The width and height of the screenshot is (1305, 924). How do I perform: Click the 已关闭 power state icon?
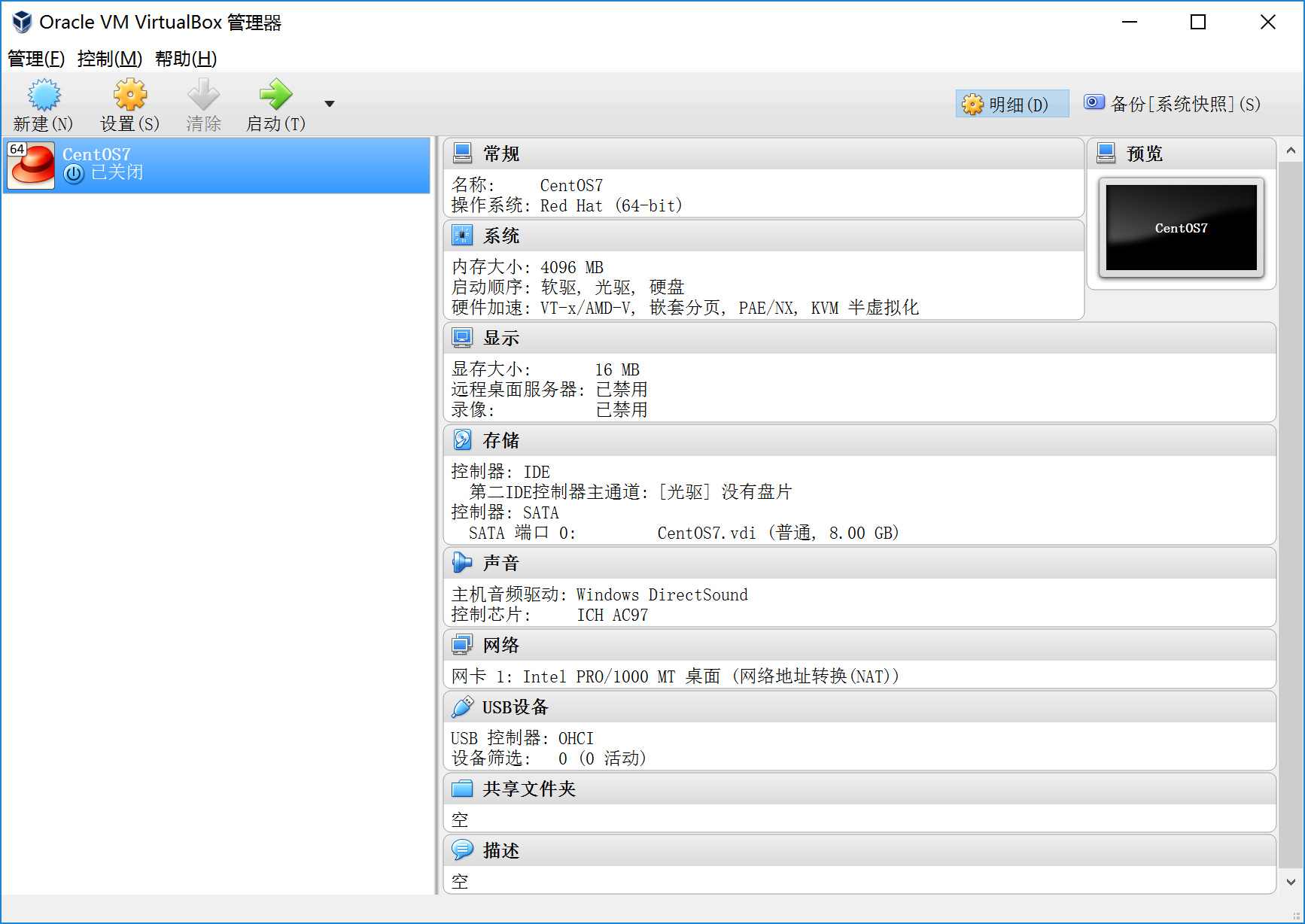pyautogui.click(x=73, y=174)
